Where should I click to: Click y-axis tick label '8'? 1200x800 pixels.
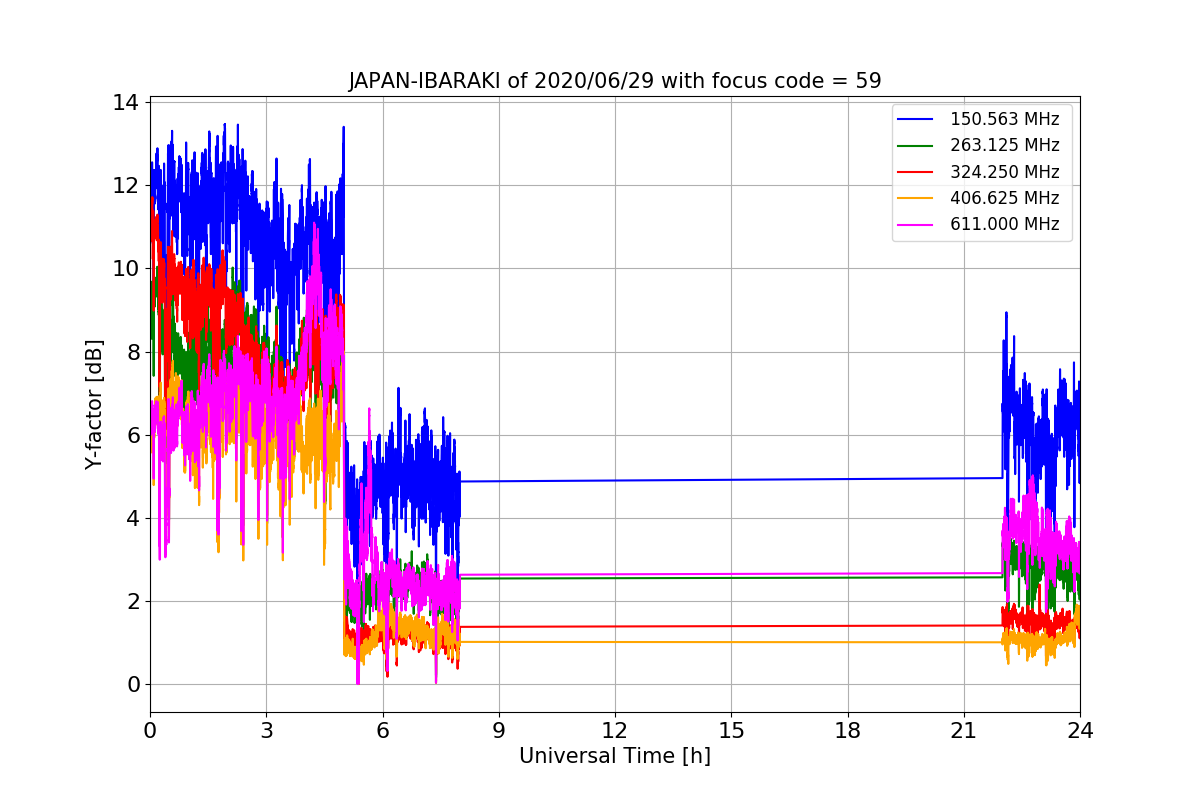(x=134, y=351)
